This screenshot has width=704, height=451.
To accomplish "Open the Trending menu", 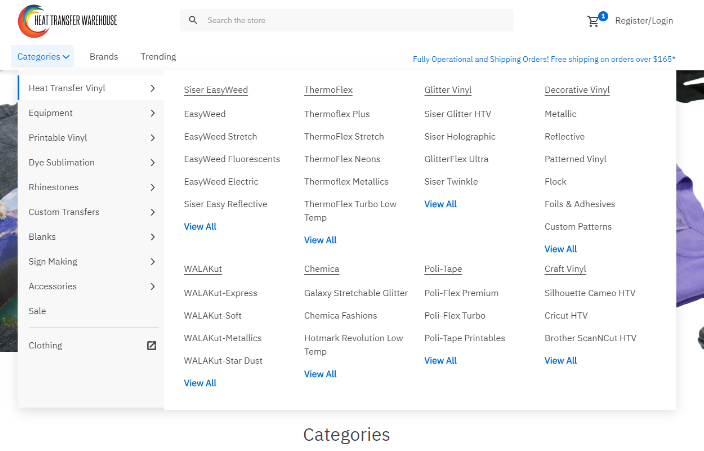I will [x=158, y=57].
